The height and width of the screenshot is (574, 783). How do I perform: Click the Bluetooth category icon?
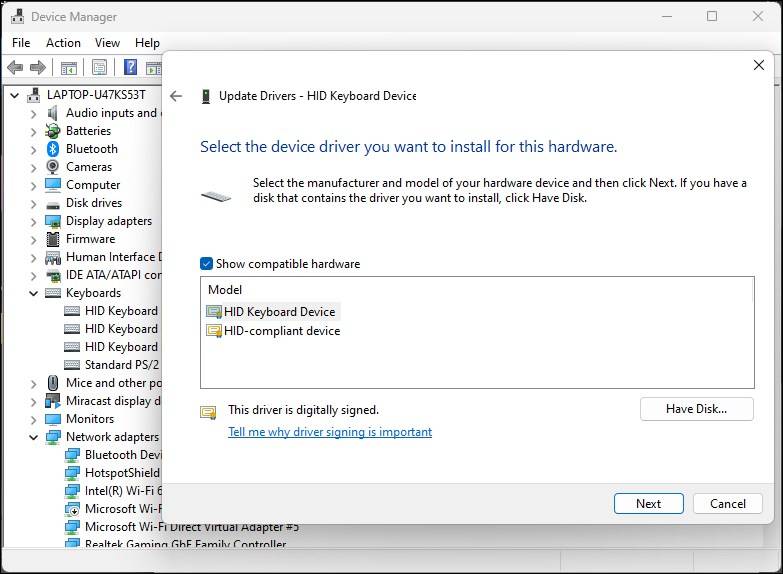pos(53,149)
